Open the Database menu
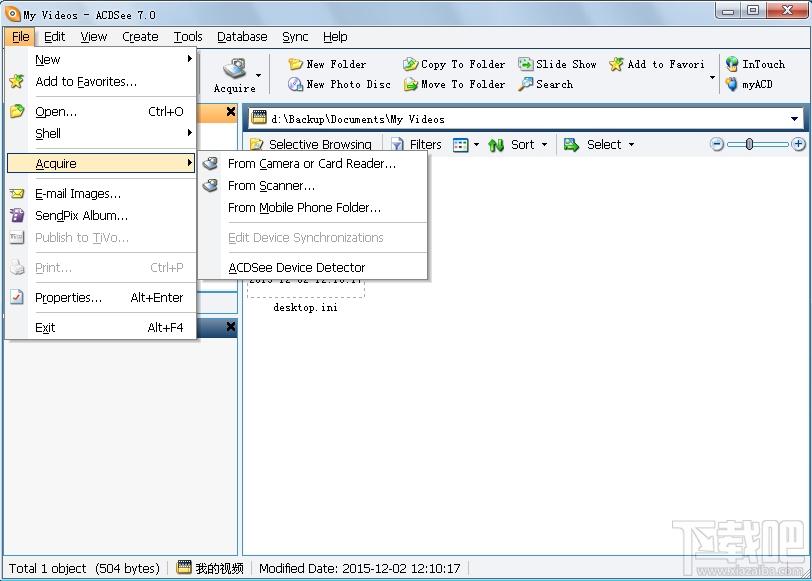The height and width of the screenshot is (581, 812). point(242,37)
